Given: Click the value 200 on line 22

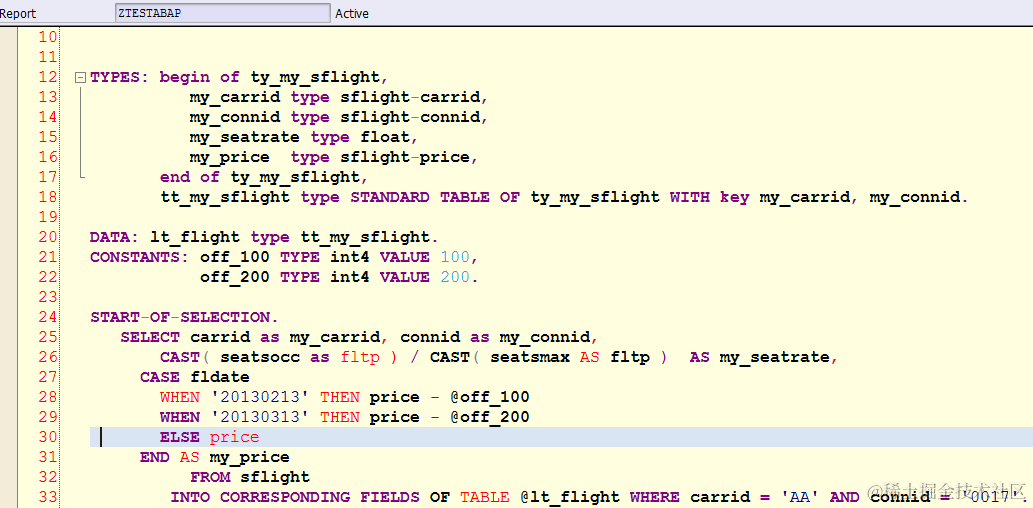Looking at the screenshot, I should tap(455, 277).
